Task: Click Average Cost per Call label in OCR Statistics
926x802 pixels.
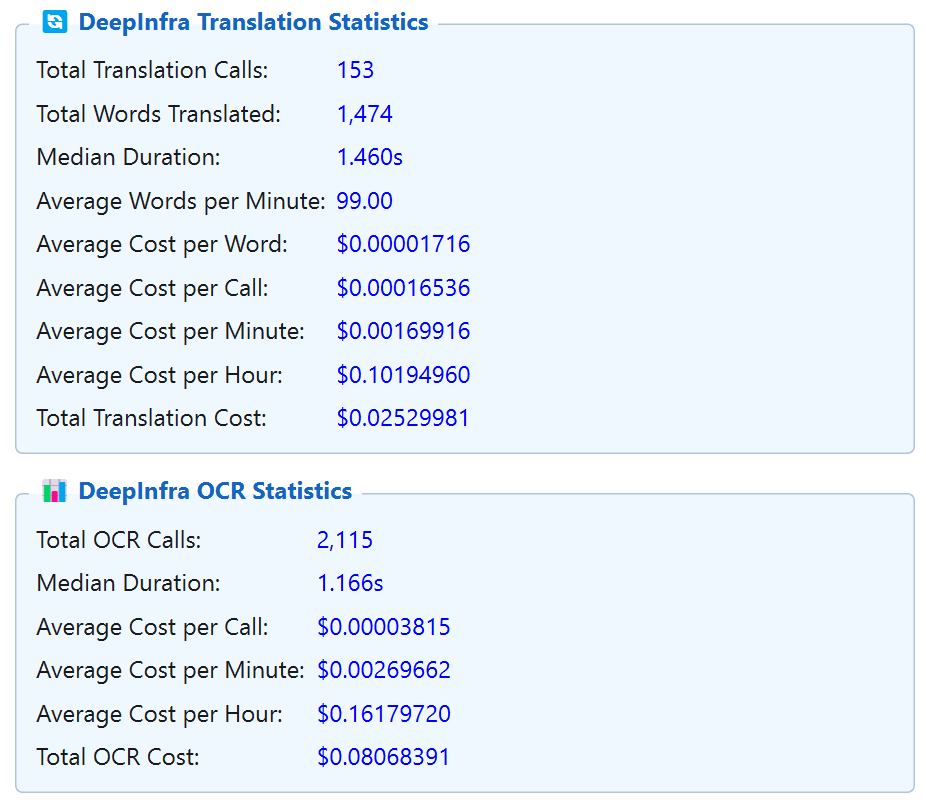Action: 152,627
